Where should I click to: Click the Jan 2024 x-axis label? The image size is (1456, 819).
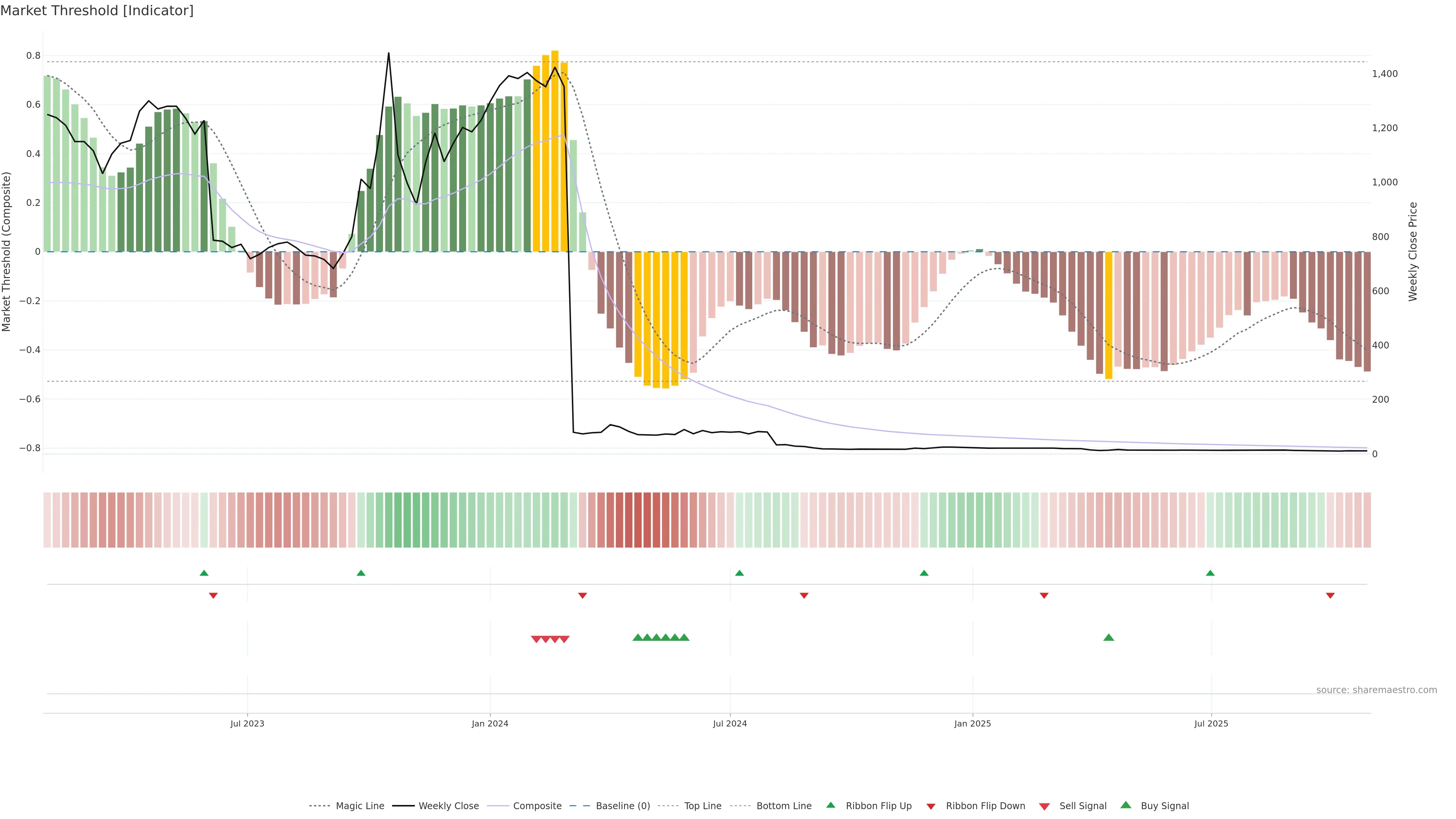490,723
